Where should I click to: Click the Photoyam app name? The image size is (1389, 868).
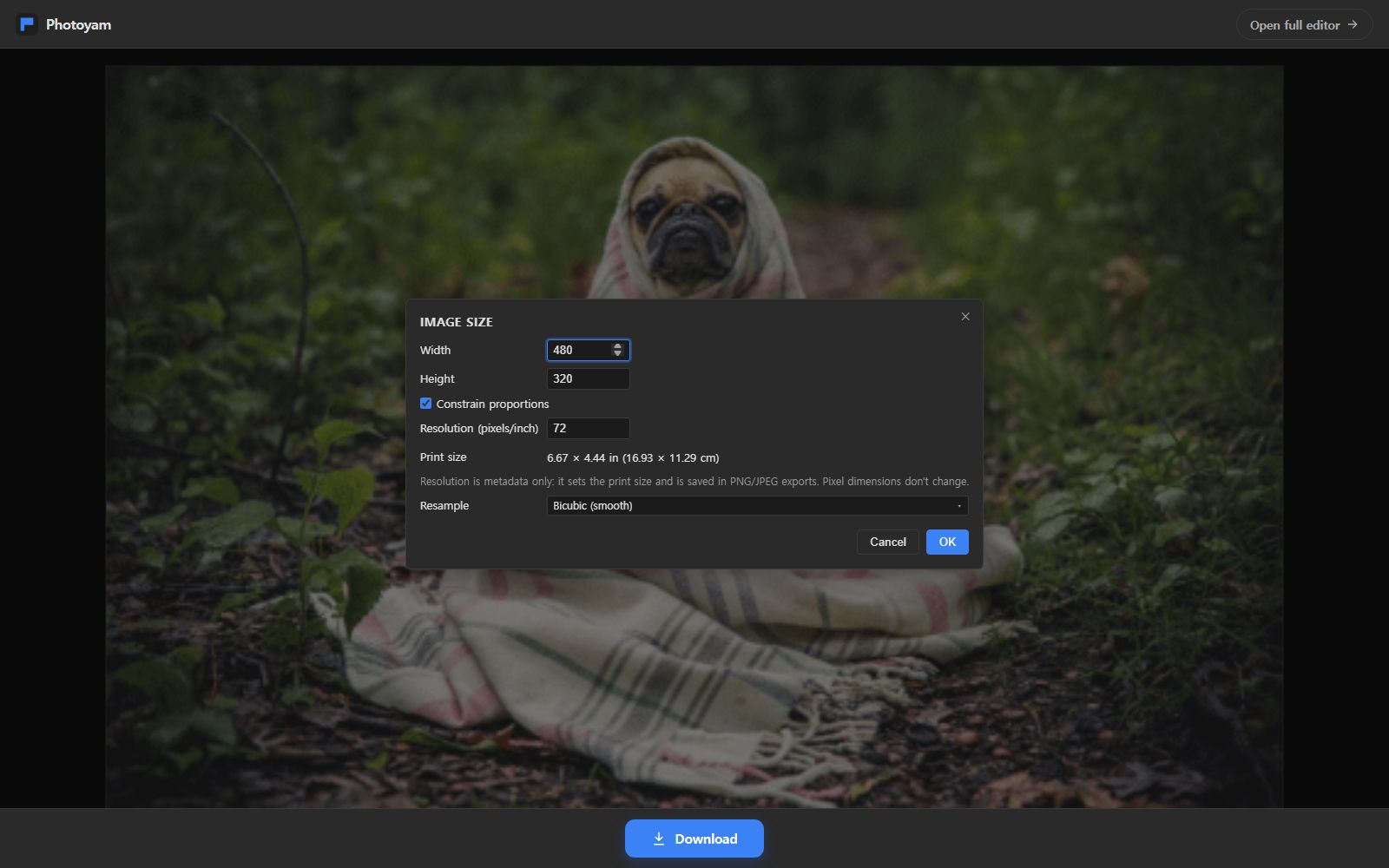click(x=78, y=24)
